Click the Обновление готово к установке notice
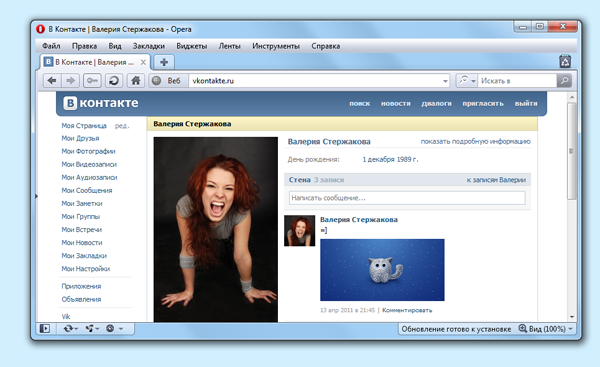Screen dimensions: 600x367 (456, 329)
